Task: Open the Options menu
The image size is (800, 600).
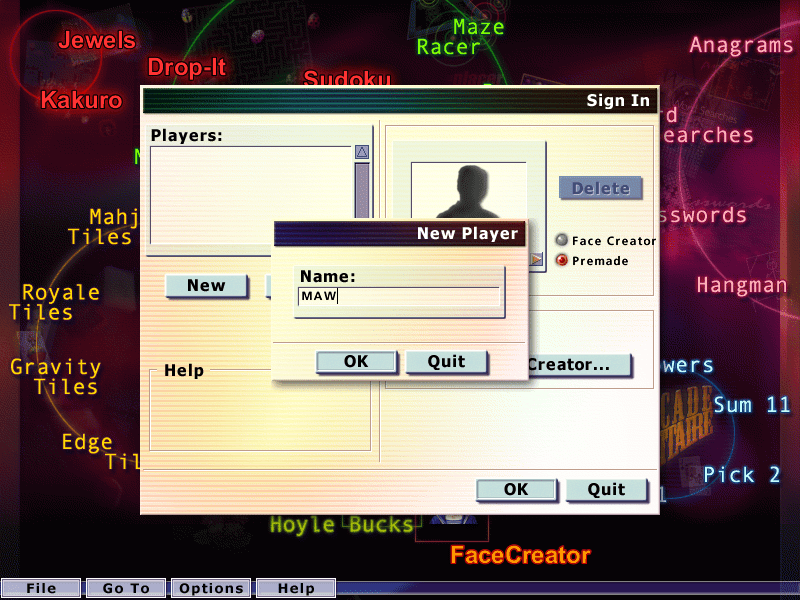Action: pos(211,588)
